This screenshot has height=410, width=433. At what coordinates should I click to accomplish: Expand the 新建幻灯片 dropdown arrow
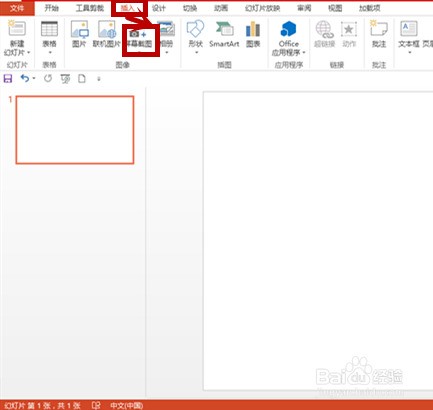(29, 53)
